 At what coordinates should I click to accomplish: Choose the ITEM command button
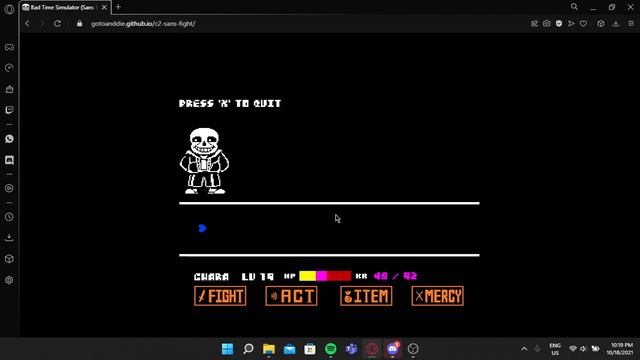click(x=366, y=296)
